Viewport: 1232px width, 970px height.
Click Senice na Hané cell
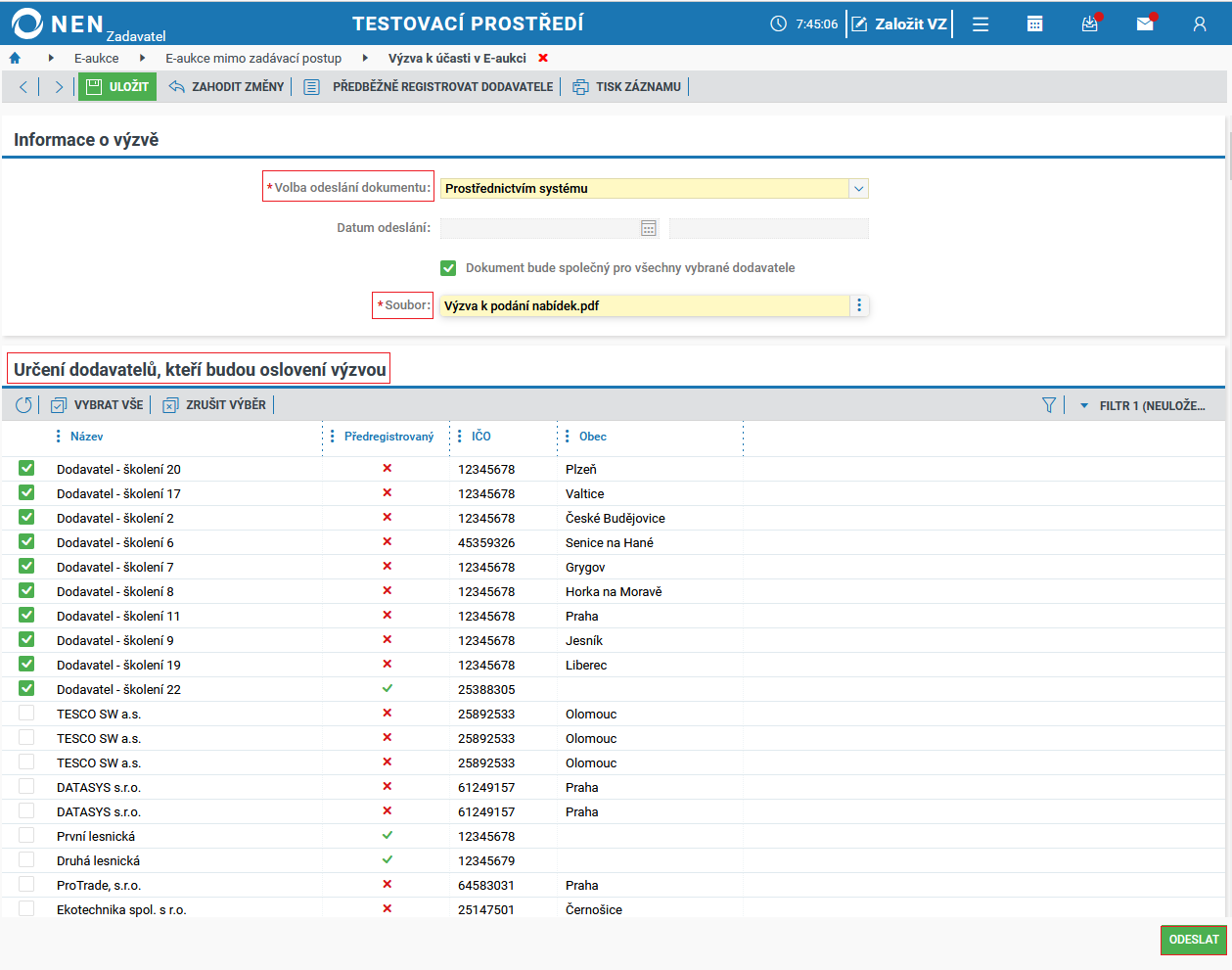pos(610,542)
